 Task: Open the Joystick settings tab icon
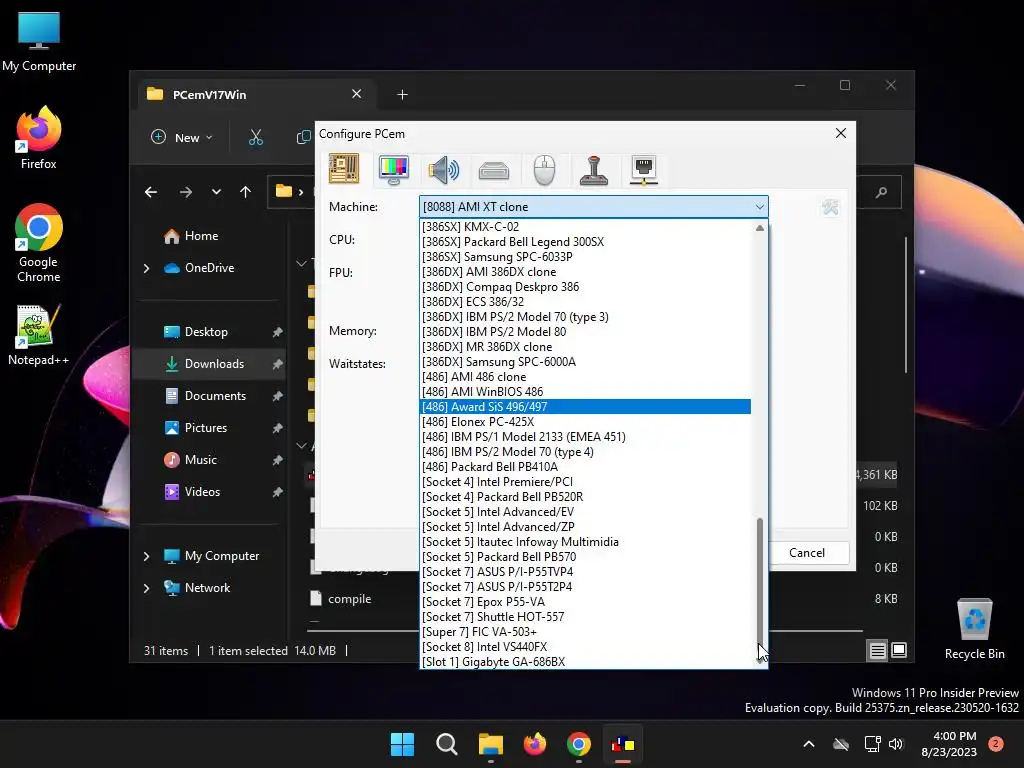pyautogui.click(x=594, y=170)
